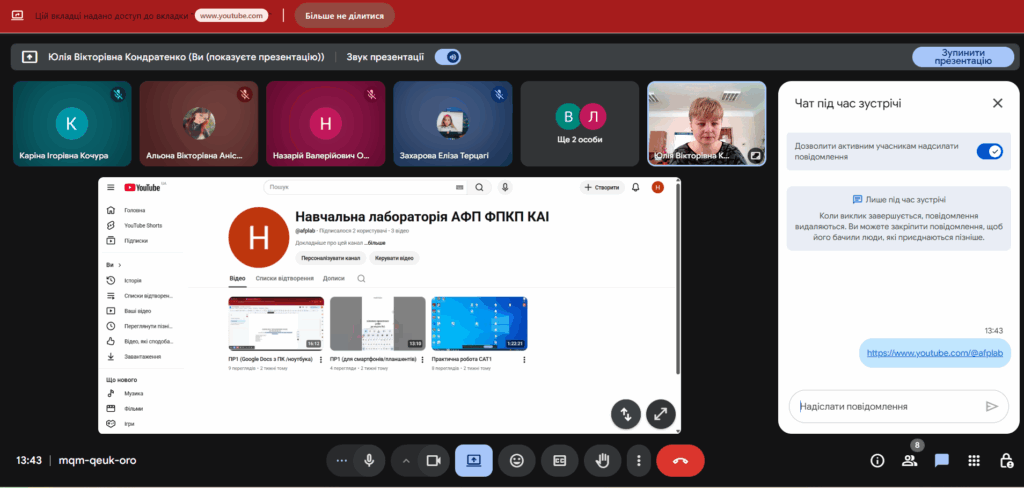
Task: Expand video settings chevron beside the camera
Action: click(406, 461)
